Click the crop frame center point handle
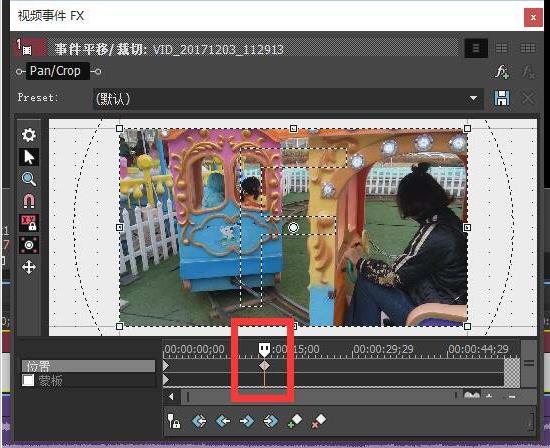The height and width of the screenshot is (448, 550). pyautogui.click(x=293, y=228)
